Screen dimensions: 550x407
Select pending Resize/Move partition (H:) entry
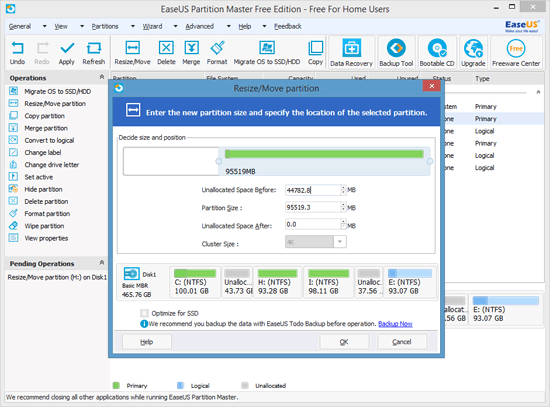click(57, 277)
